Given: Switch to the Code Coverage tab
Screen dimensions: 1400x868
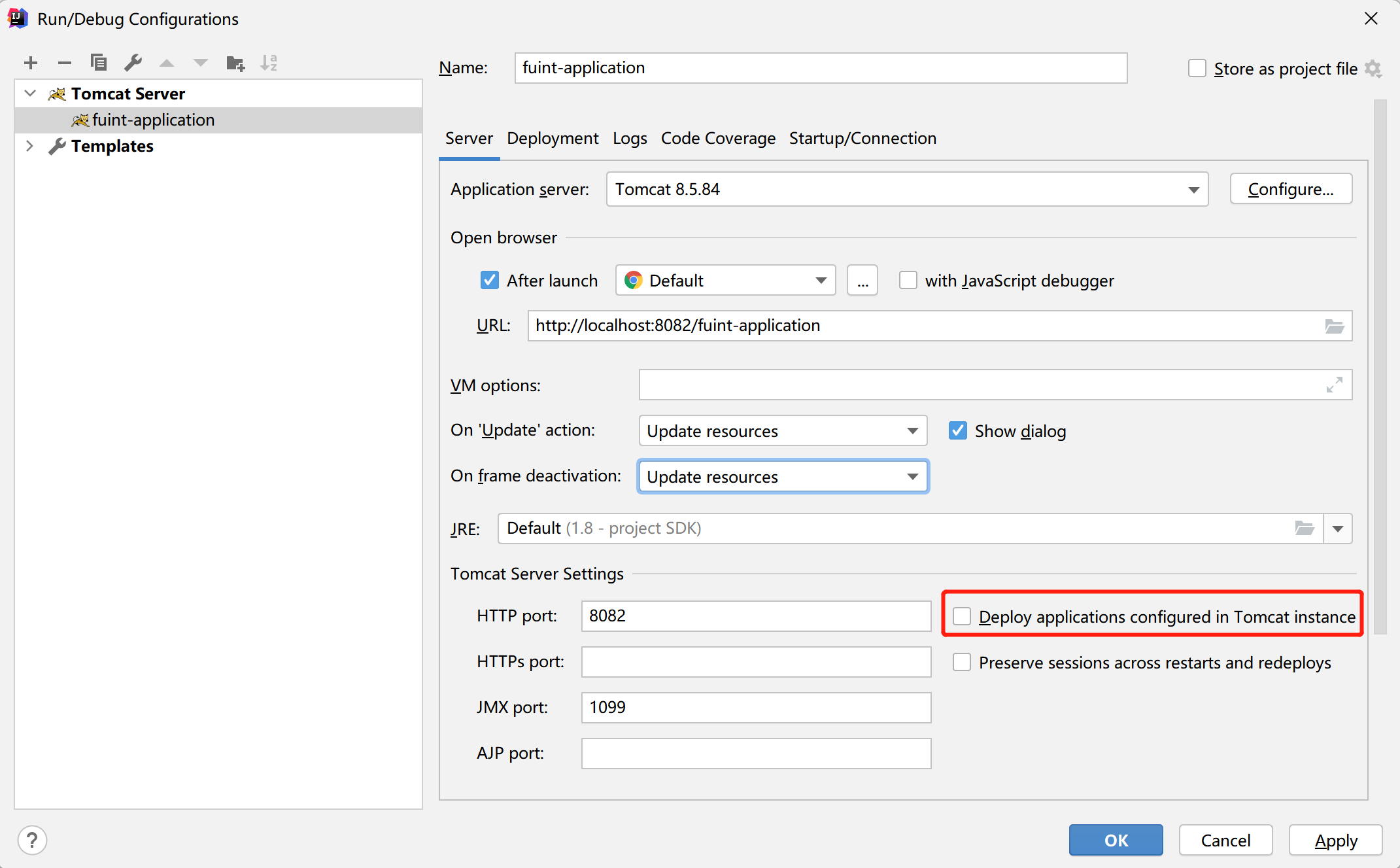Looking at the screenshot, I should tap(718, 139).
